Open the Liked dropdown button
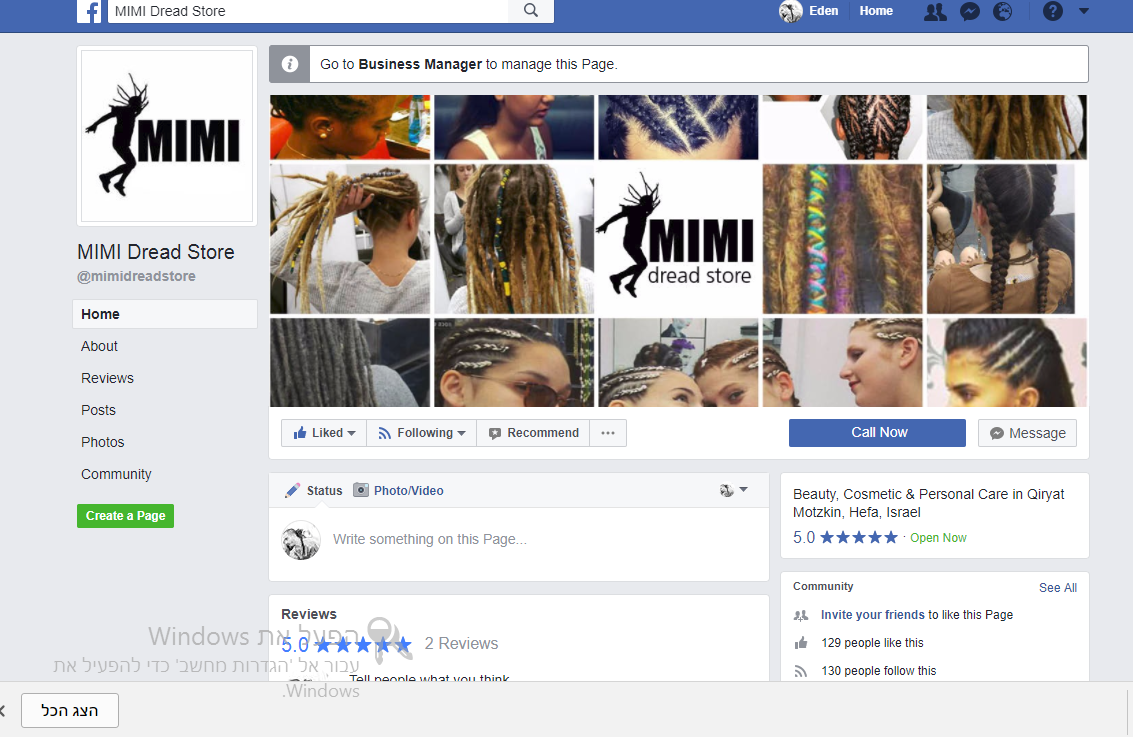 [324, 433]
